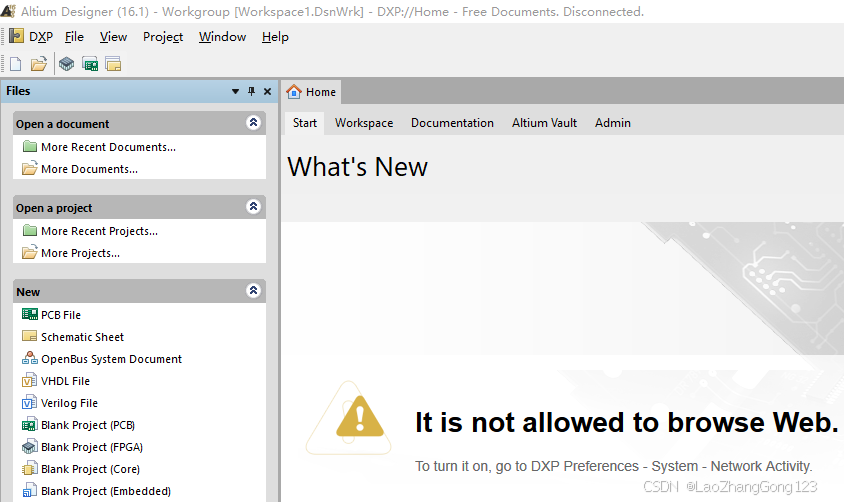Click the yellow warning triangle icon

pyautogui.click(x=360, y=417)
